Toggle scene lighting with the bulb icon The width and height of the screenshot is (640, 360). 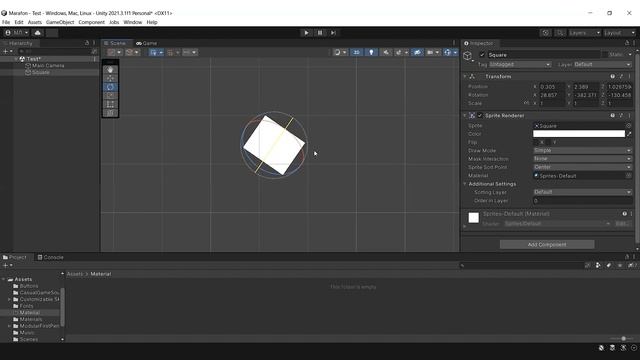[x=371, y=52]
